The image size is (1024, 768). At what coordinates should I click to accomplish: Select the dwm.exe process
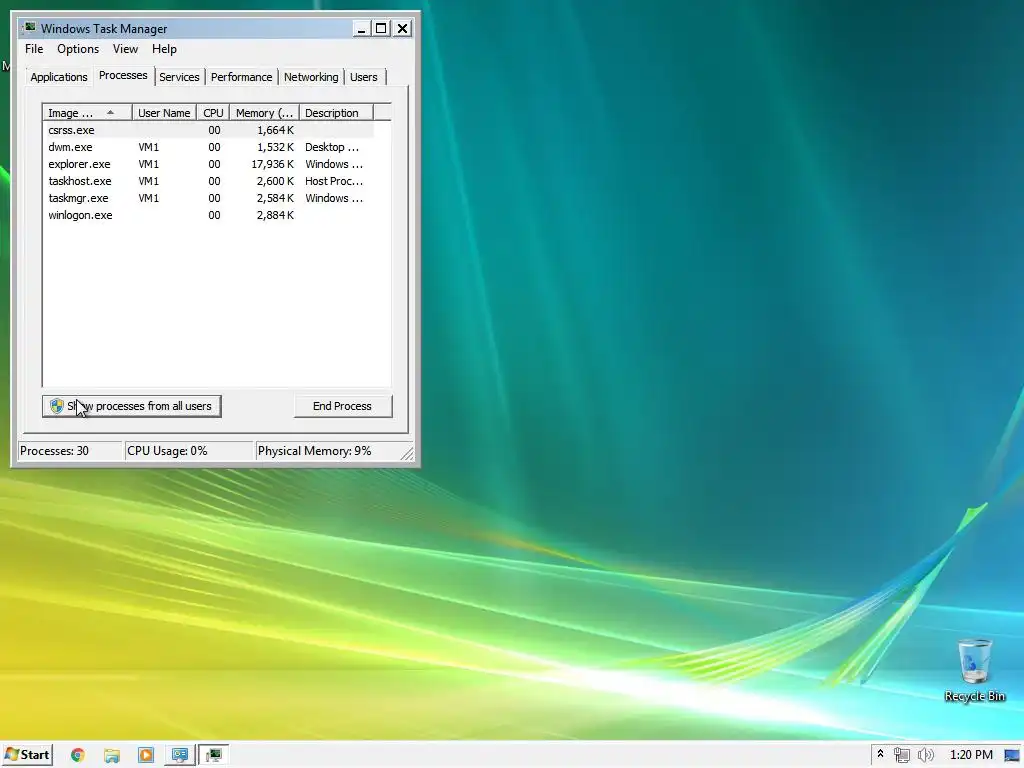coord(208,147)
